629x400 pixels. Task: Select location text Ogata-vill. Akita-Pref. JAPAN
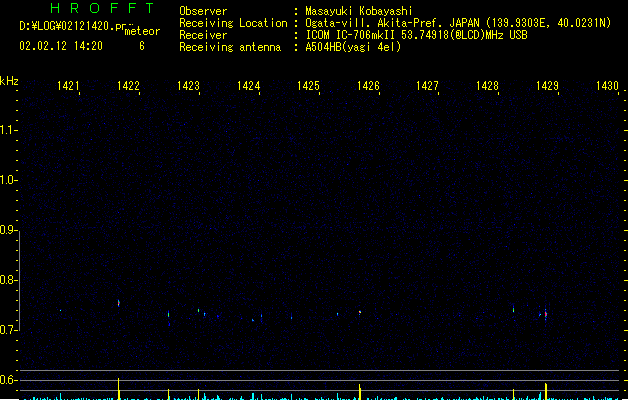point(391,23)
